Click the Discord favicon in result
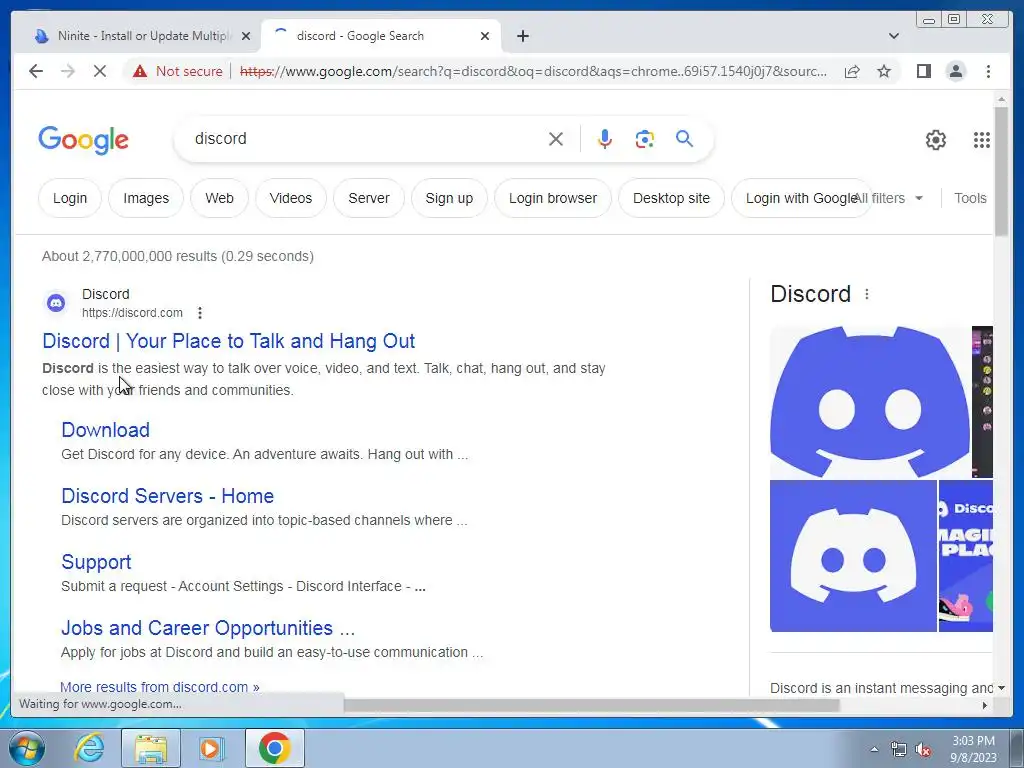 (x=56, y=303)
